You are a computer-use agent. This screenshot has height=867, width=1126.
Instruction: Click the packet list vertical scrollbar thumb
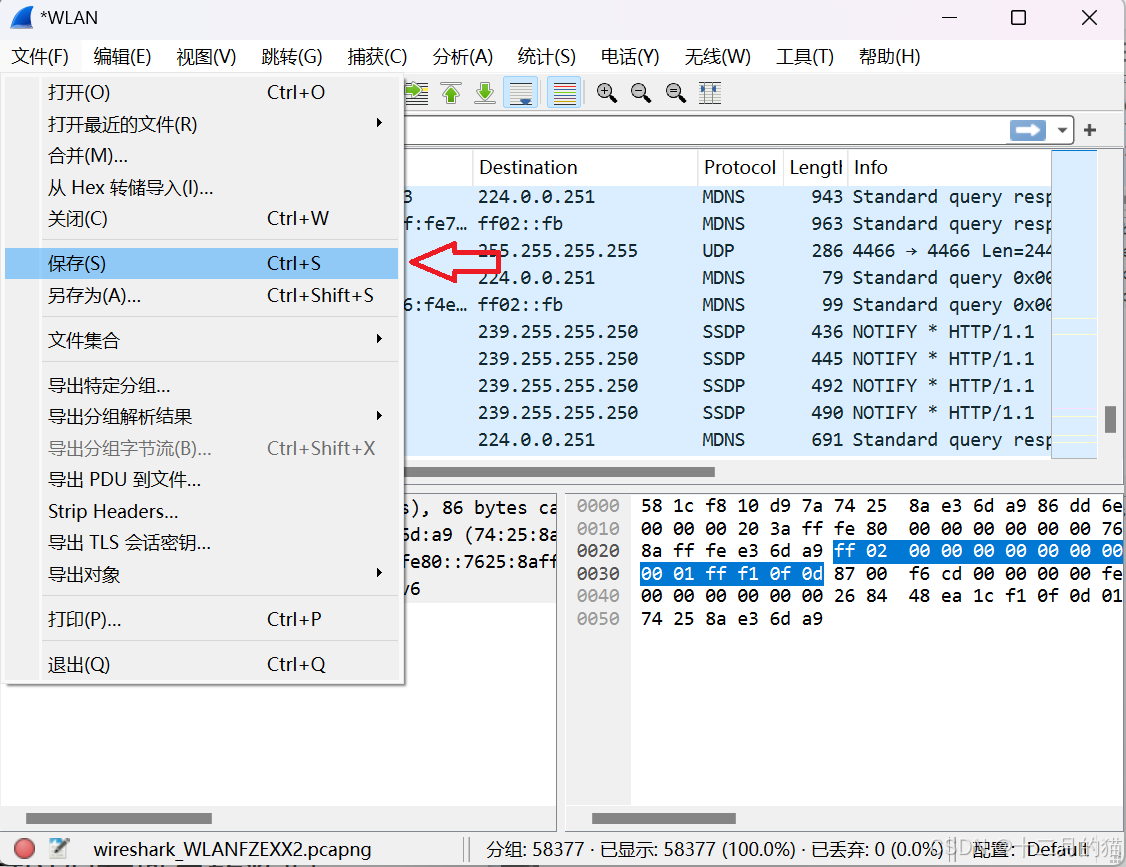click(x=1110, y=419)
